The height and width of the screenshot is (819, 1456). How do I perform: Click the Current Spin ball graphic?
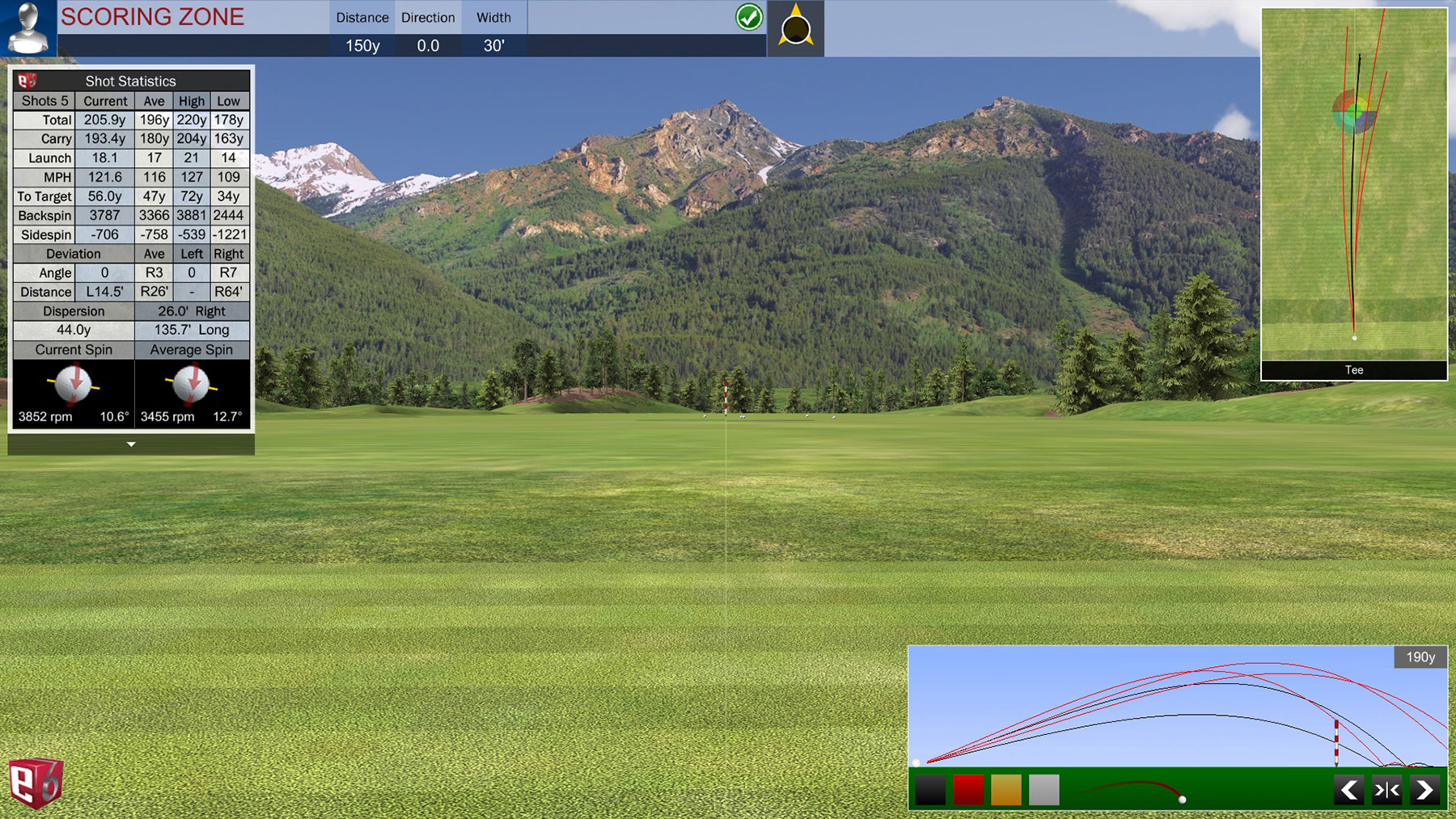(73, 384)
